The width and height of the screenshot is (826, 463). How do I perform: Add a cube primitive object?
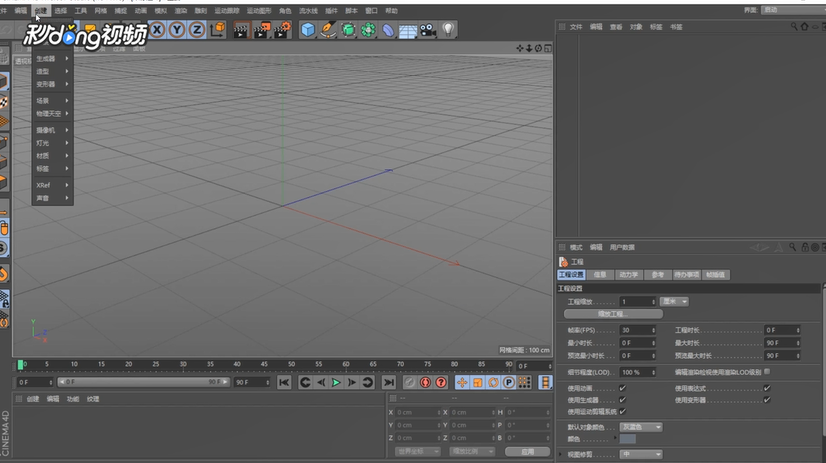point(308,30)
